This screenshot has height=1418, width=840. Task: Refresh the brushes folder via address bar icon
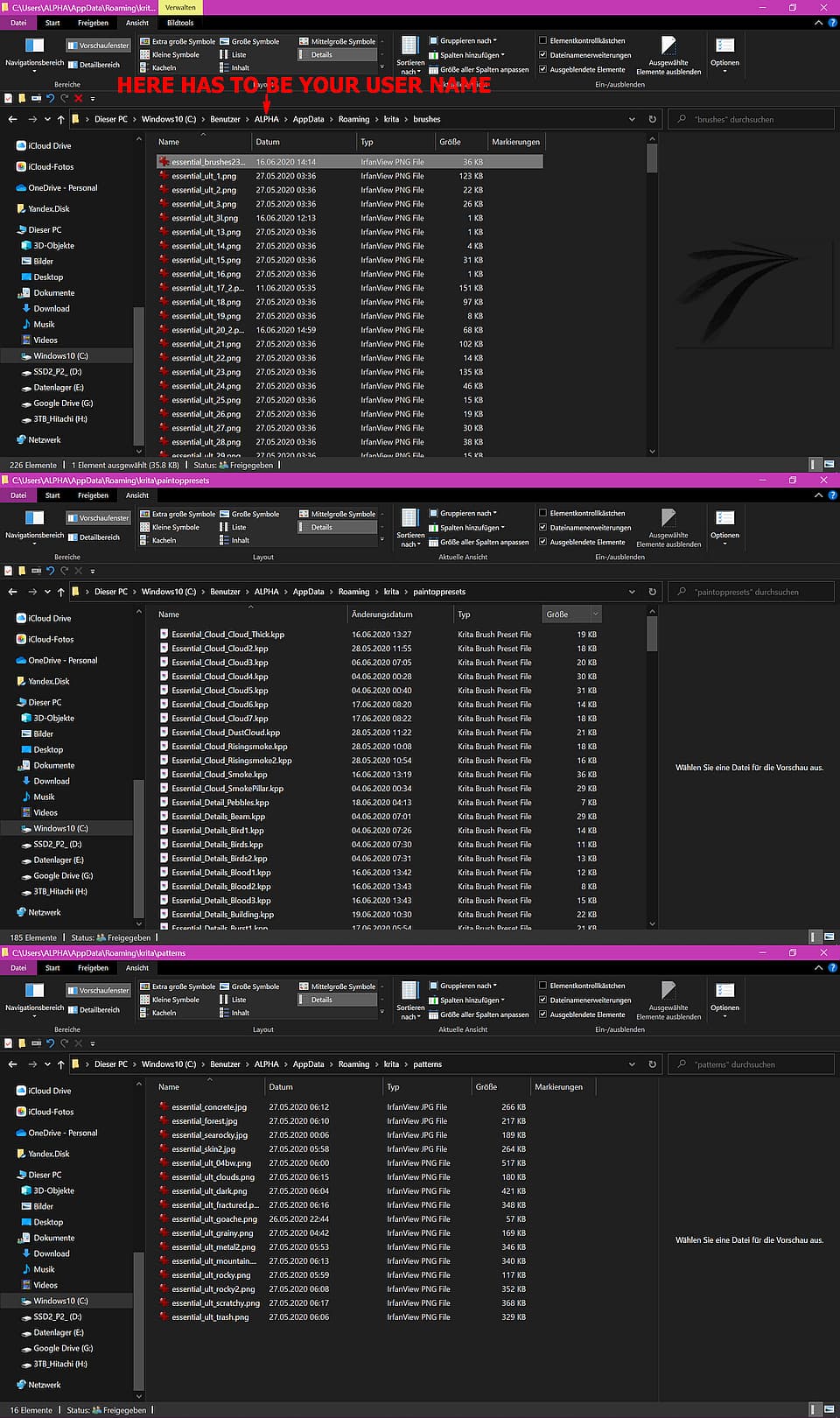click(652, 119)
